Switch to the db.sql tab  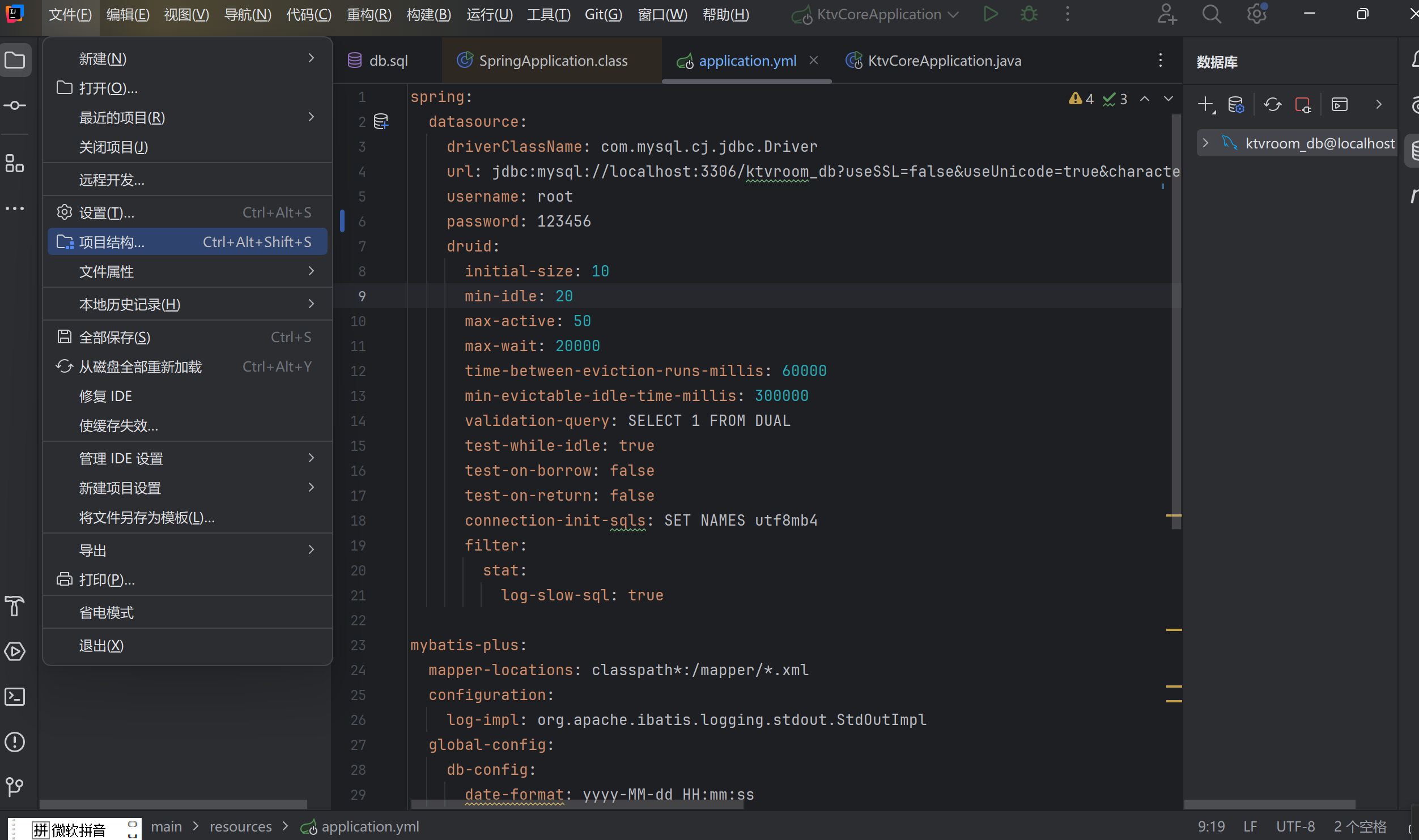point(388,61)
